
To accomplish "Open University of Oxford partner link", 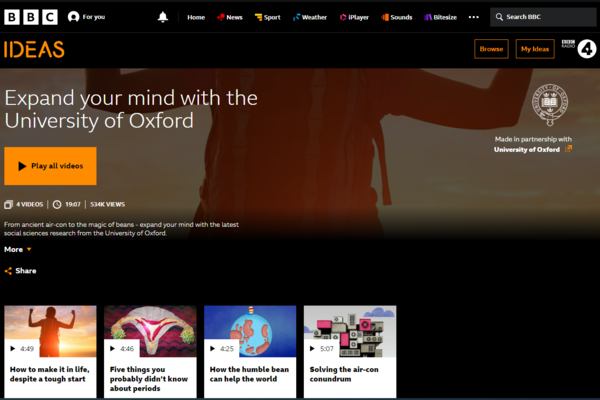I will tap(527, 150).
